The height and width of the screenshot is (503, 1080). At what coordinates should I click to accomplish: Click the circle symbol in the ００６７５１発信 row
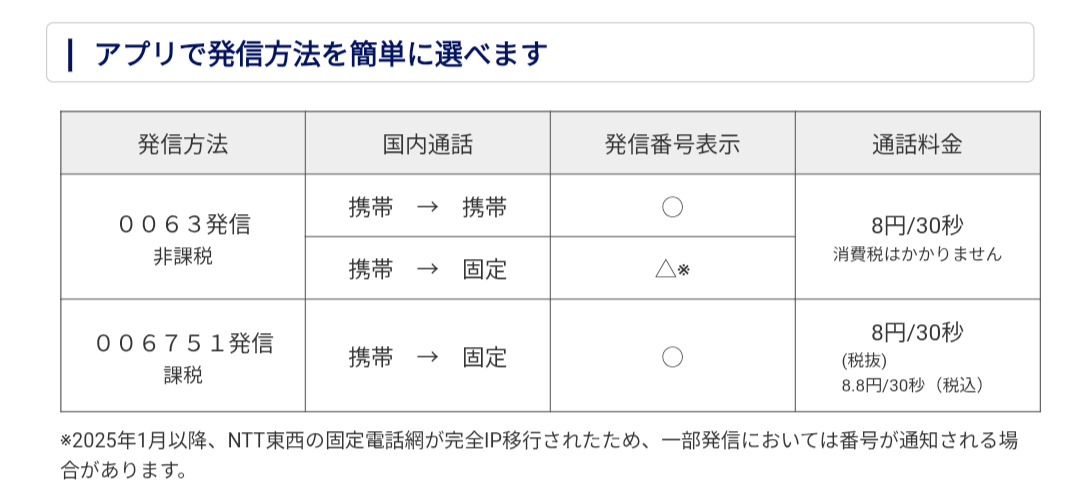coord(672,357)
